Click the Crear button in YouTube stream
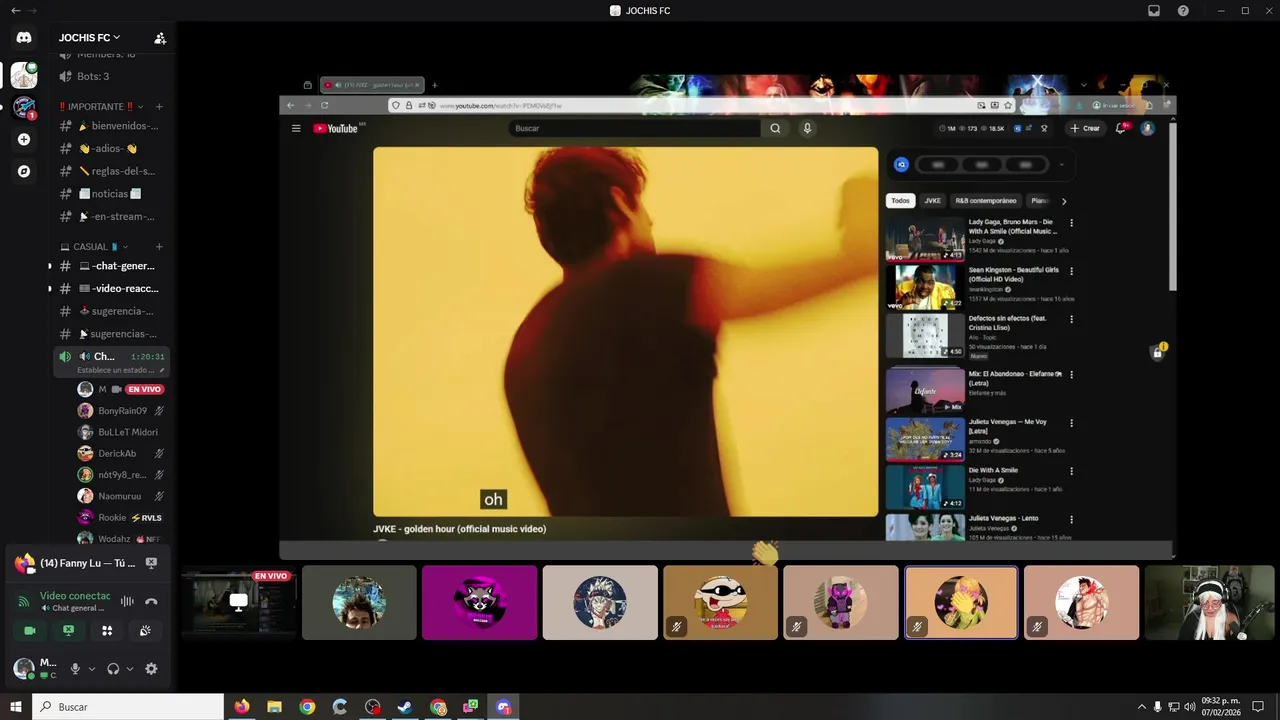 [x=1085, y=128]
